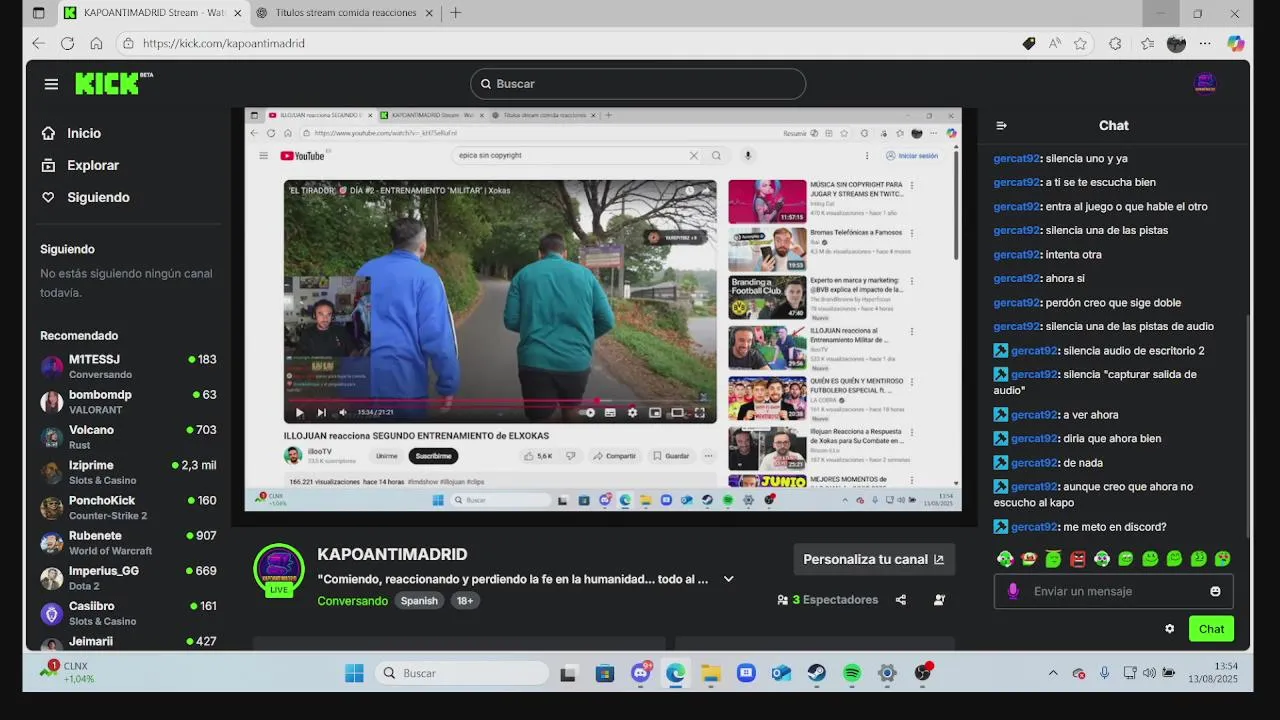Viewport: 1280px width, 720px height.
Task: Open Discord from the taskbar
Action: click(641, 673)
